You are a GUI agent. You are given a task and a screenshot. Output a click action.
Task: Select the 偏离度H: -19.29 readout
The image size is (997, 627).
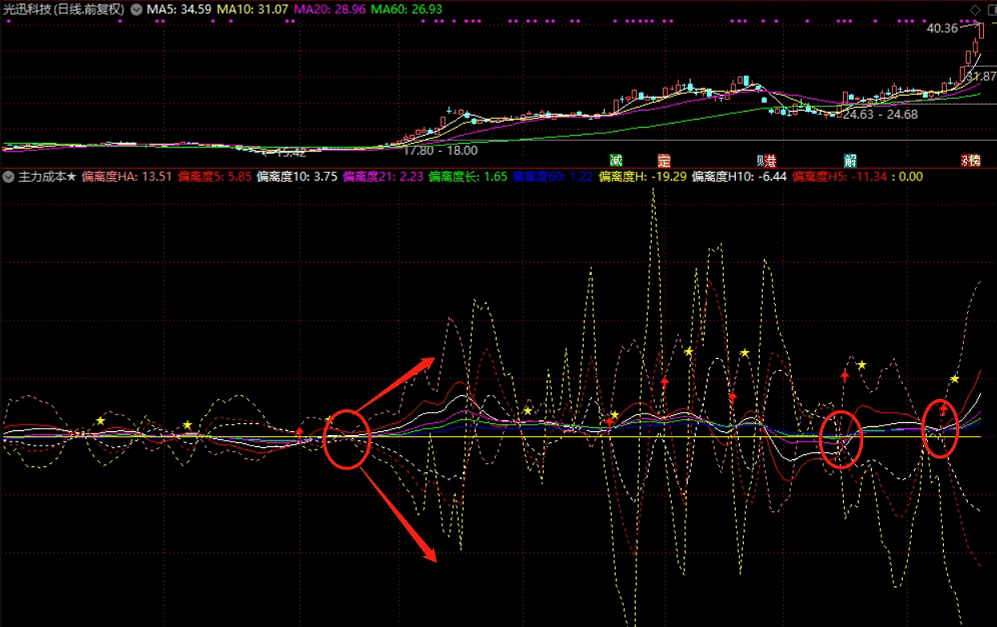(643, 177)
